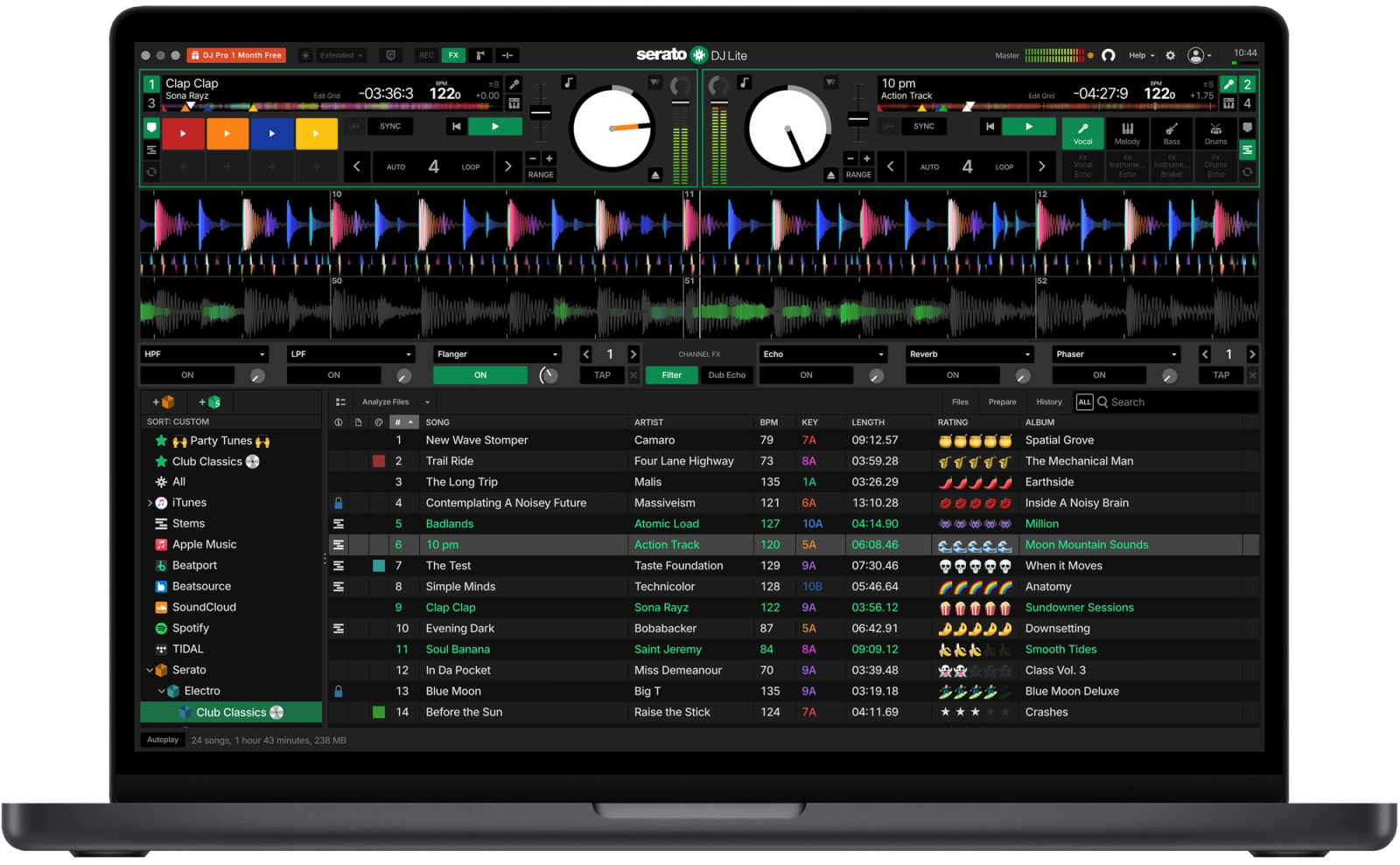Open Serato settings with the gear icon
This screenshot has width=1400, height=865.
point(1170,55)
